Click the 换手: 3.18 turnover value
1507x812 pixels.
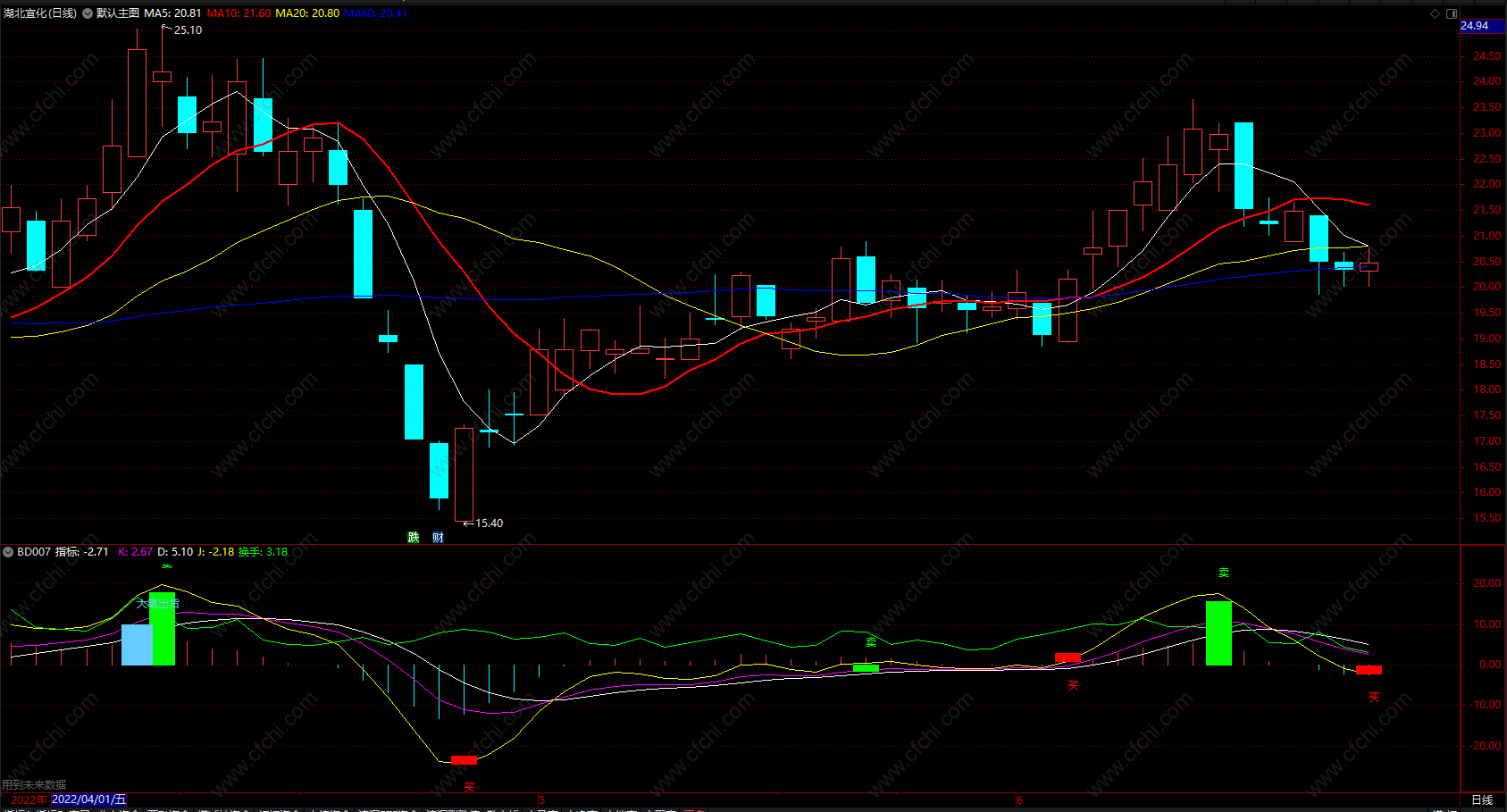coord(263,552)
